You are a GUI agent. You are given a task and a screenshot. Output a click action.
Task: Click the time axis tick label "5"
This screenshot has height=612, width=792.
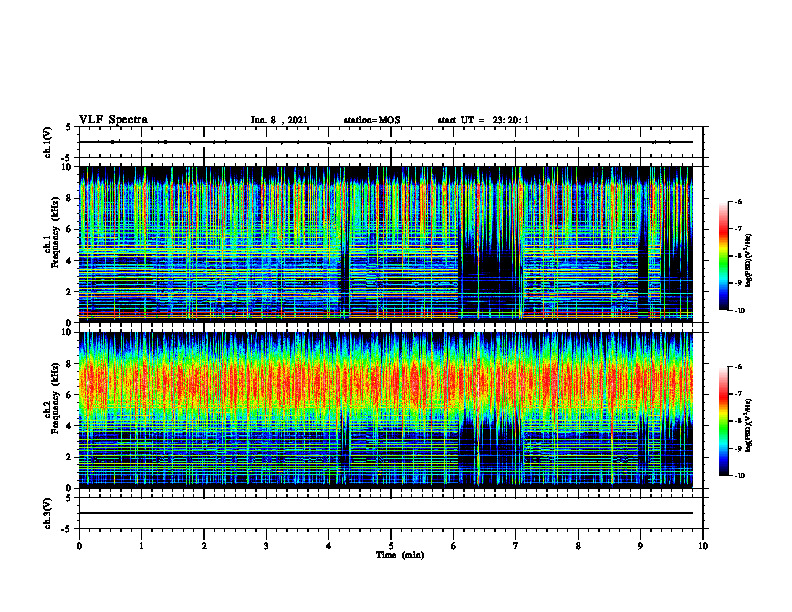coord(391,546)
